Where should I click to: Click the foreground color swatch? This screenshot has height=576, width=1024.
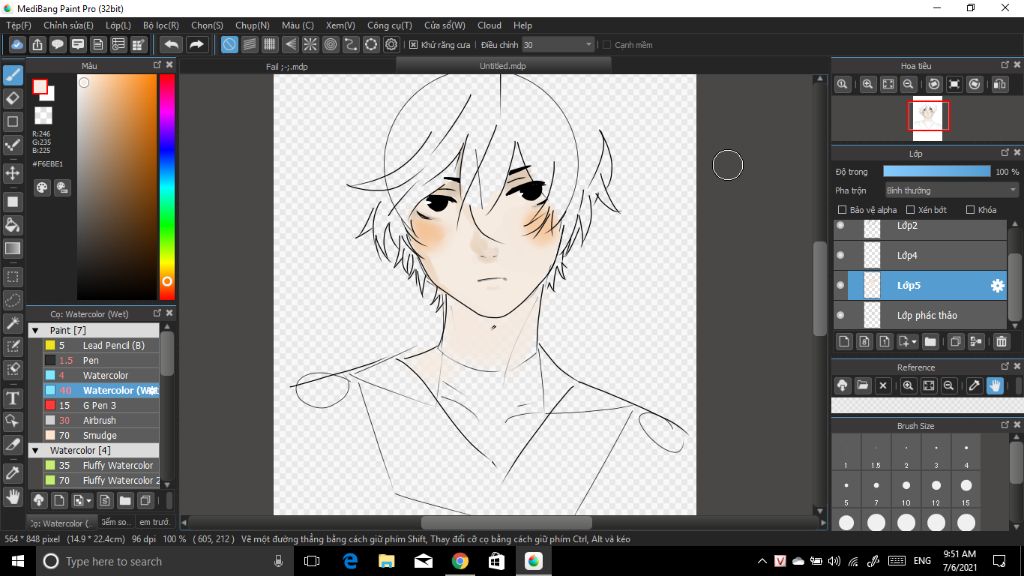tap(40, 87)
